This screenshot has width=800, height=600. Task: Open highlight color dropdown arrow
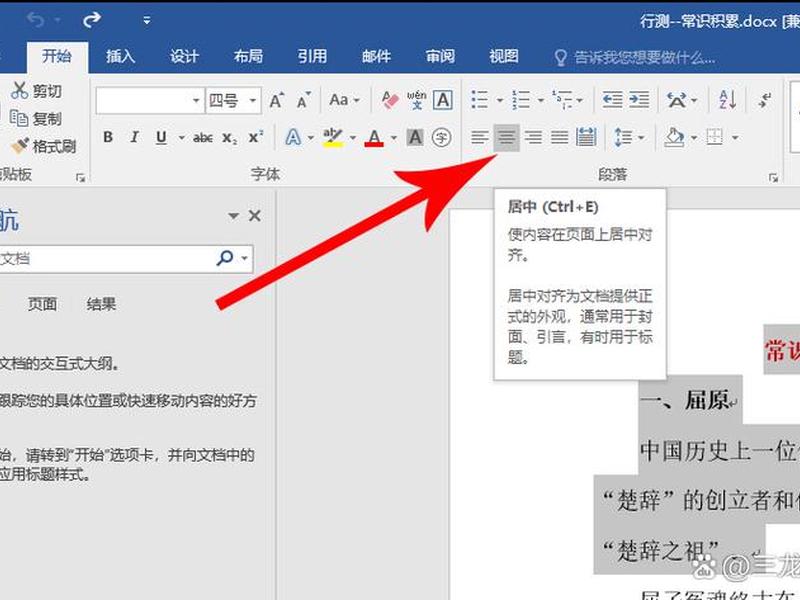[353, 138]
